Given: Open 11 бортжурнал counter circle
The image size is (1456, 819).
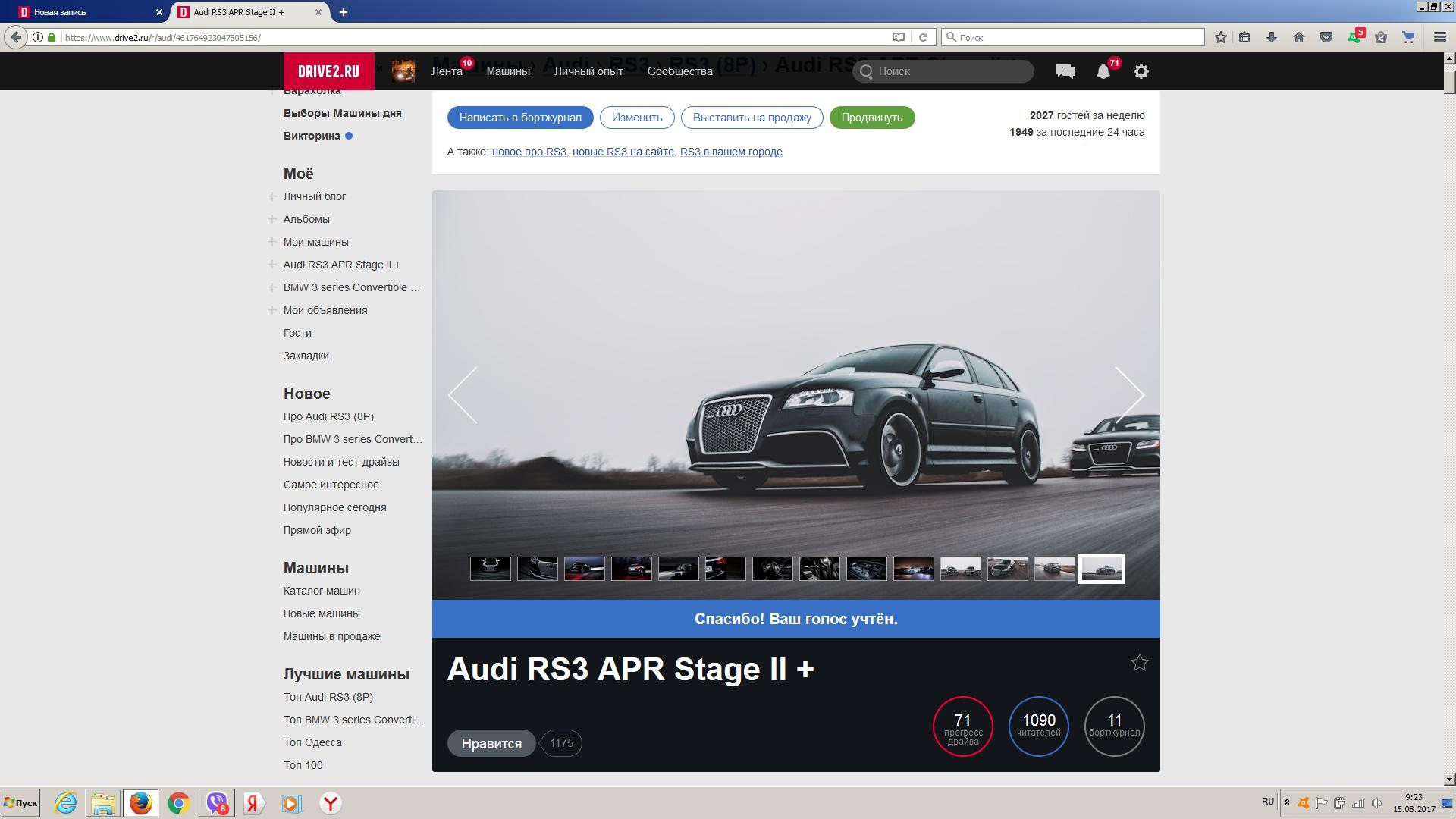Looking at the screenshot, I should click(1114, 726).
